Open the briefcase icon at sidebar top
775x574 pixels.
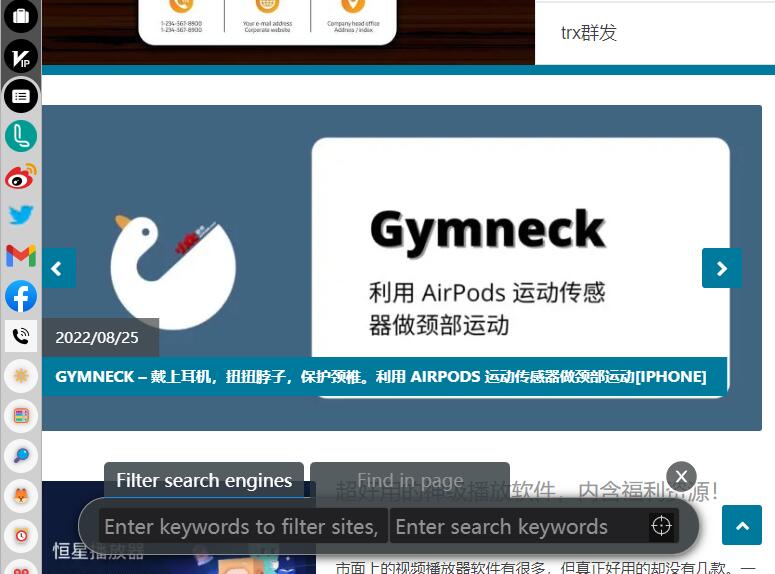pyautogui.click(x=21, y=16)
